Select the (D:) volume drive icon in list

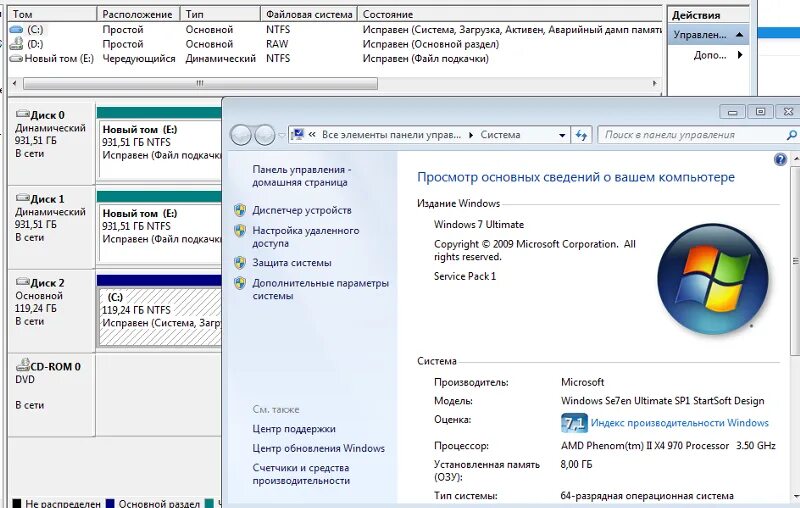(16, 44)
